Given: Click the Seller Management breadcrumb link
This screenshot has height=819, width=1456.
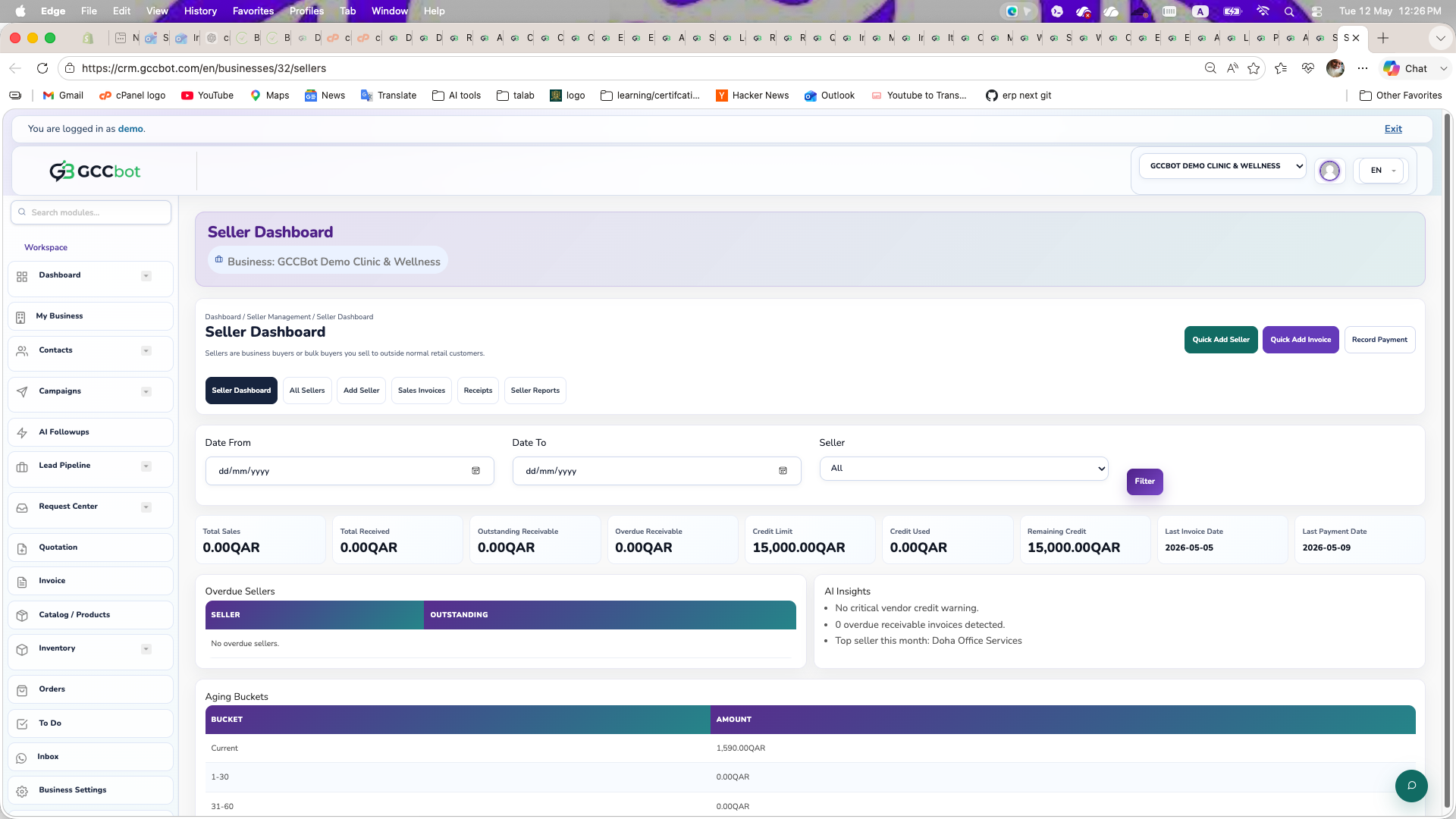Looking at the screenshot, I should click(x=278, y=317).
